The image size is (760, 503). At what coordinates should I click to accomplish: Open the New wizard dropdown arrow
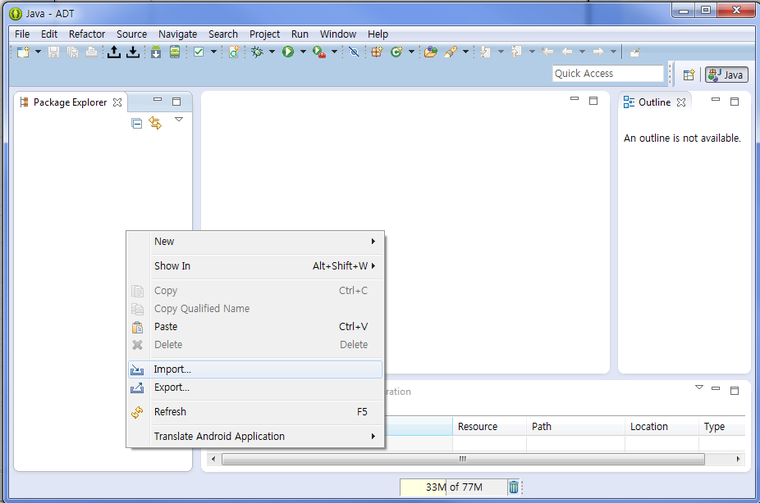tap(38, 51)
